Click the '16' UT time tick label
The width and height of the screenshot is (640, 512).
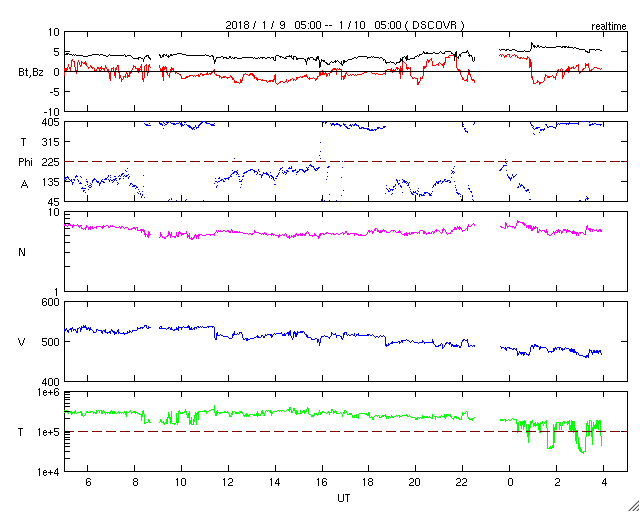pos(322,483)
